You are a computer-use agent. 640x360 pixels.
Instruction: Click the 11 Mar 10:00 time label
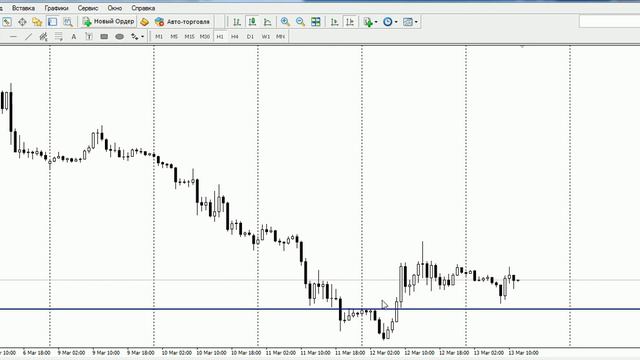point(316,353)
